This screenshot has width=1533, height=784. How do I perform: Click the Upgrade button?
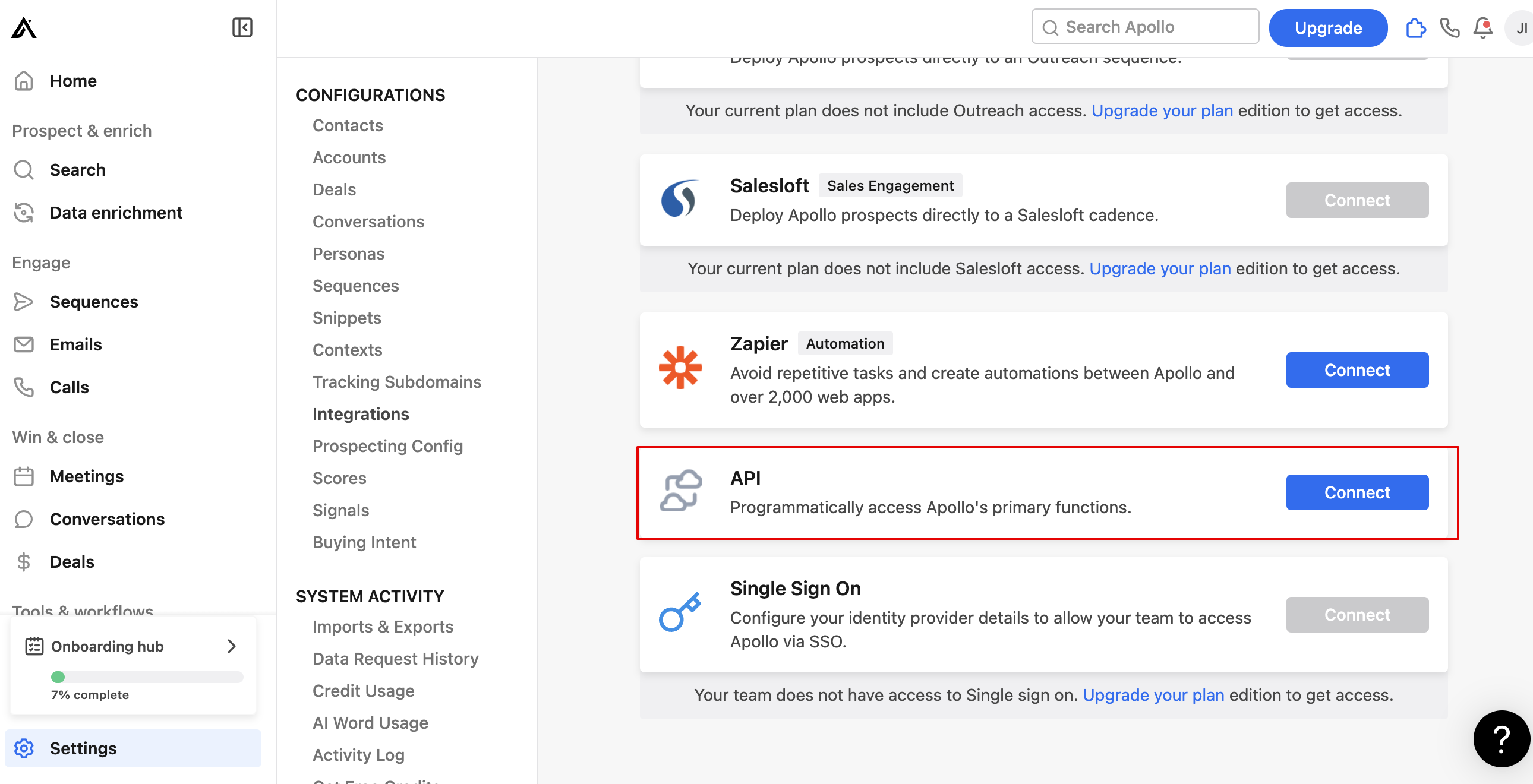1327,28
